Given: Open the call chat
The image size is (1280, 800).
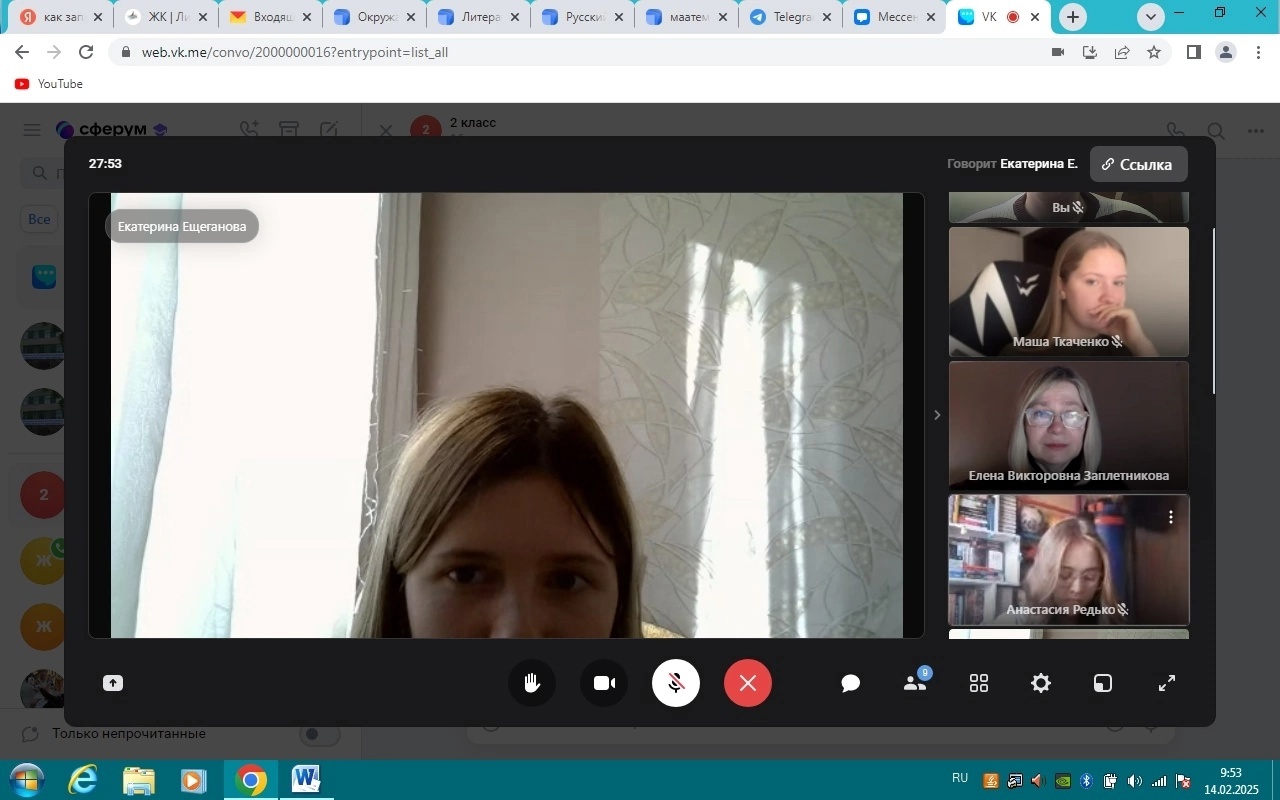Looking at the screenshot, I should click(851, 683).
